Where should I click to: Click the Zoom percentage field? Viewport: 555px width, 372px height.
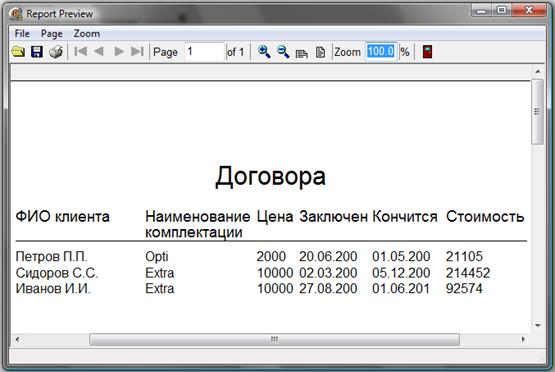pos(381,52)
